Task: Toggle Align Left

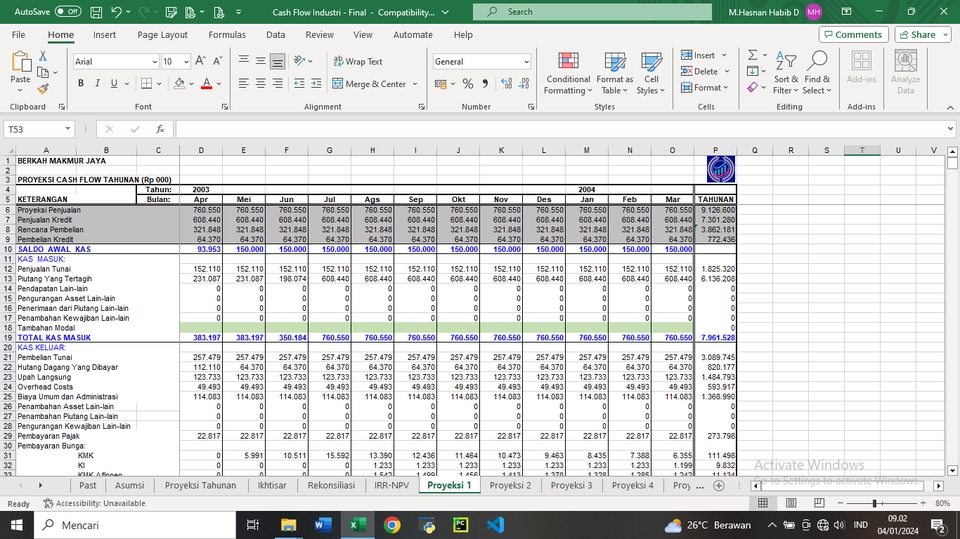Action: tap(243, 83)
